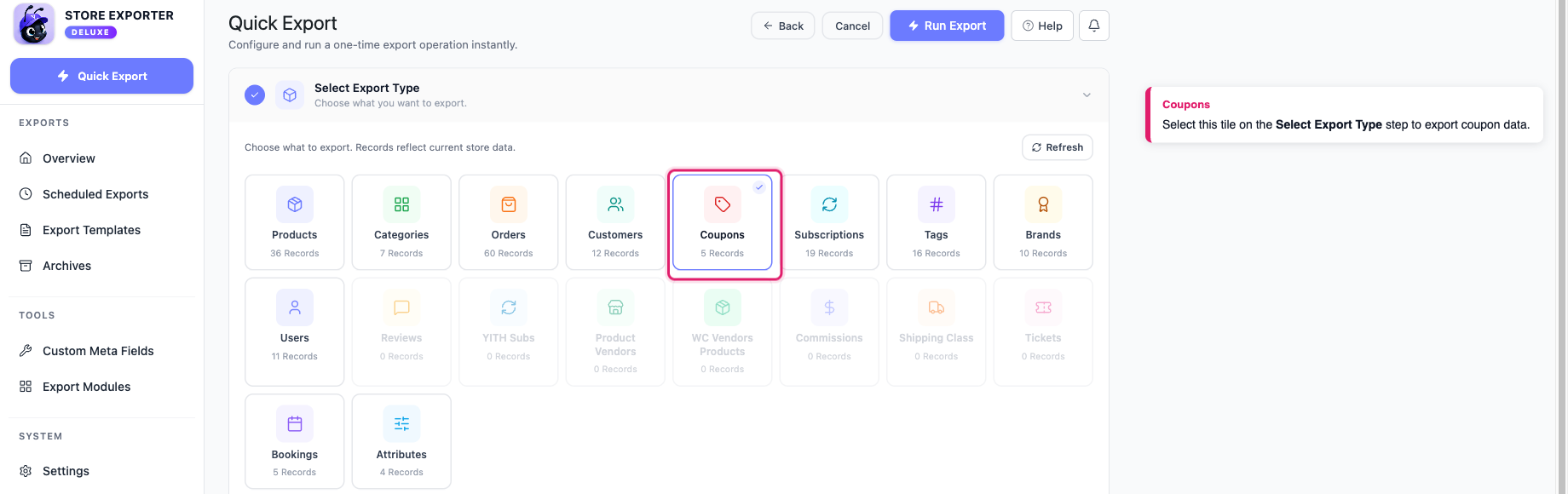Click the Back button
1568x494 pixels.
pos(782,26)
